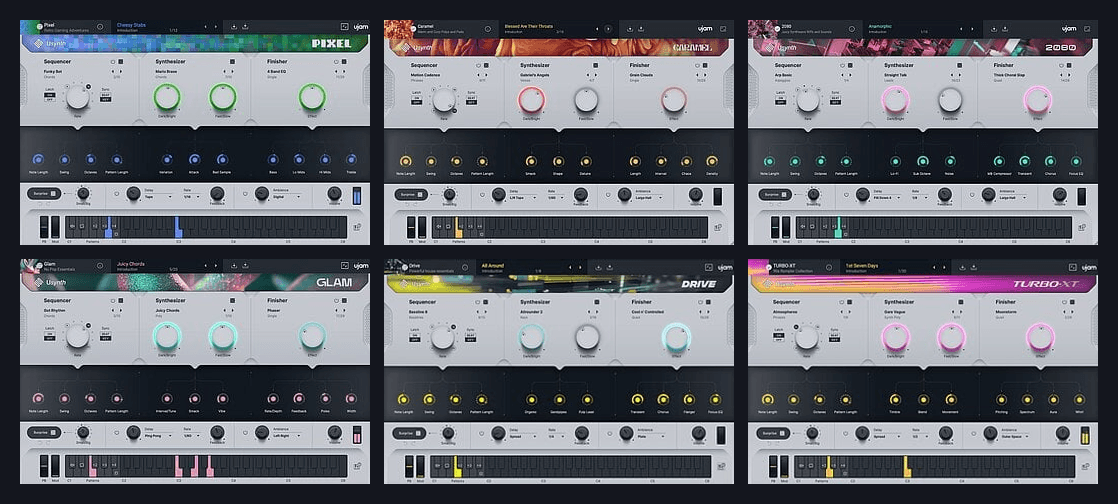
Task: Open the Delay Spread dropdown in Turbo-XT
Action: 888,436
